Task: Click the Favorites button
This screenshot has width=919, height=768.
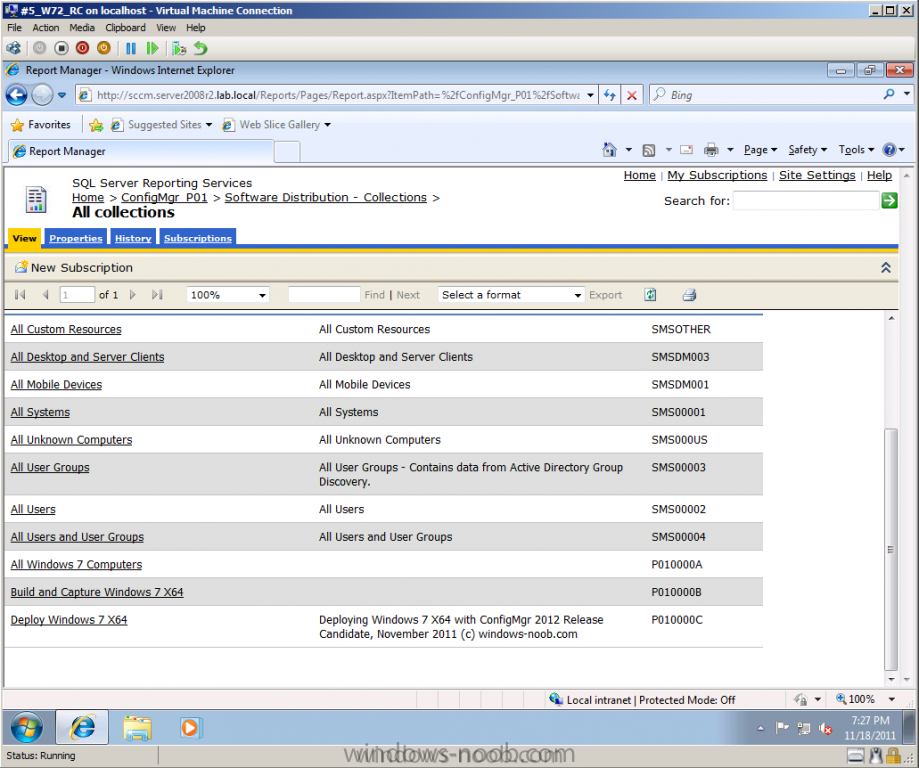Action: [x=41, y=125]
